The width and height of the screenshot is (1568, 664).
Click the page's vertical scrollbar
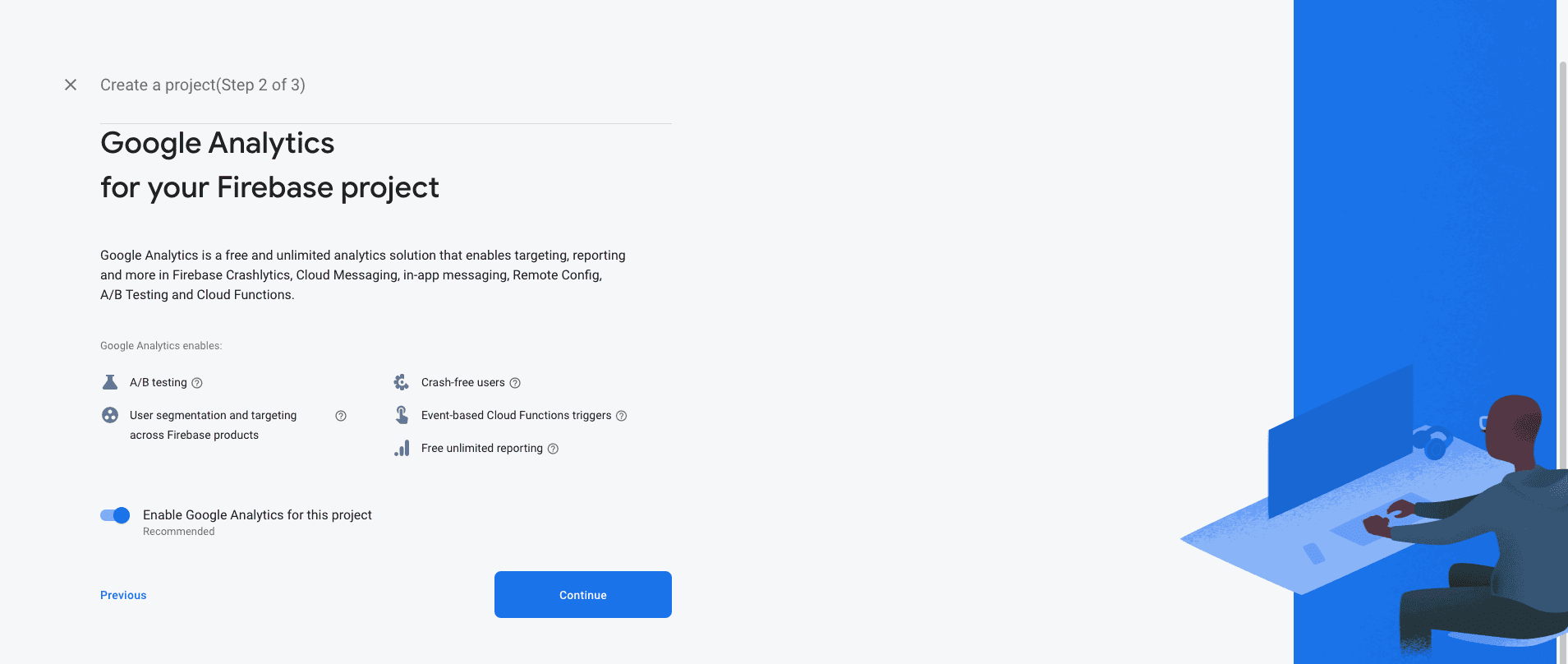[1562, 329]
